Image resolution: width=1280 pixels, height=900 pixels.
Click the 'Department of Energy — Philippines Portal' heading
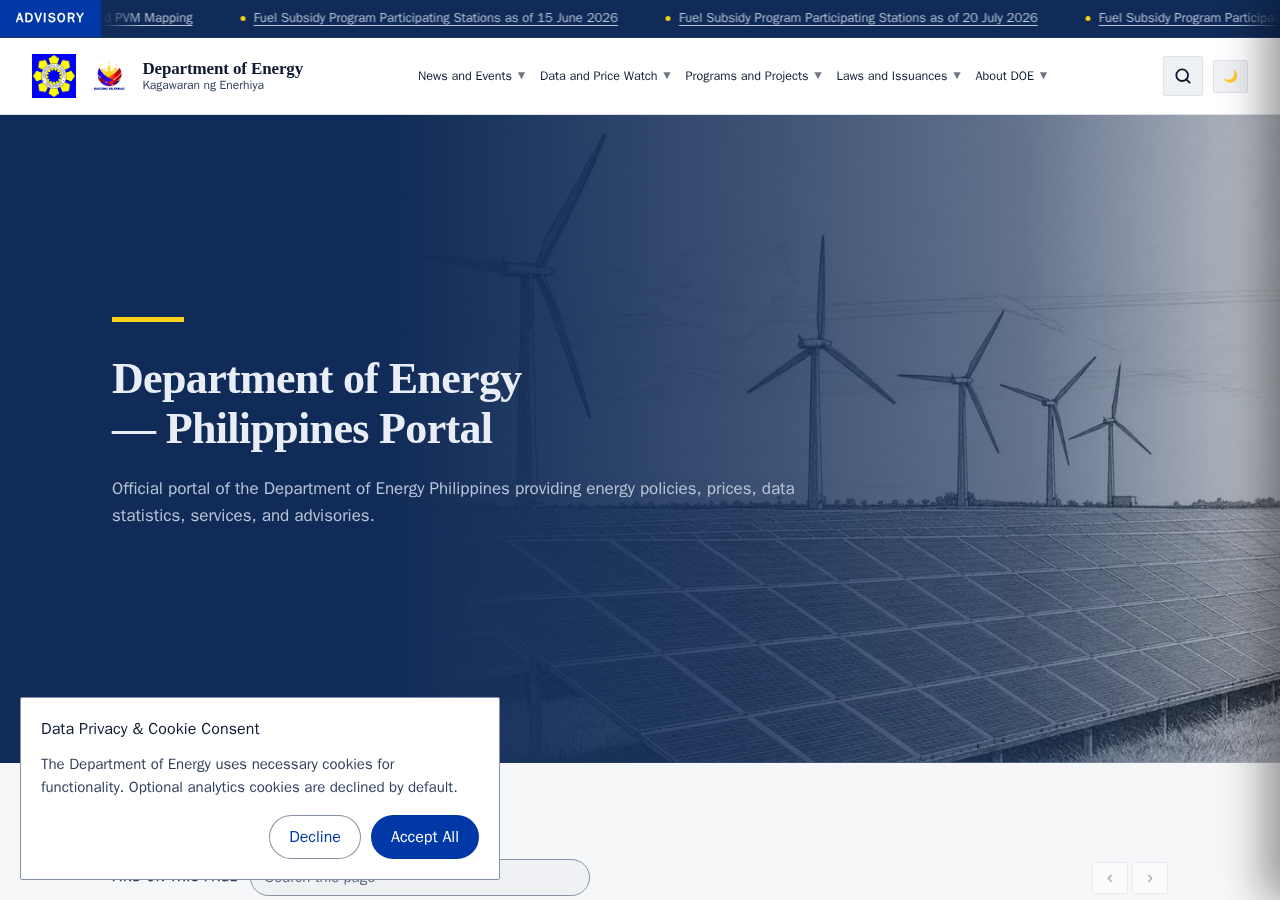(x=317, y=404)
